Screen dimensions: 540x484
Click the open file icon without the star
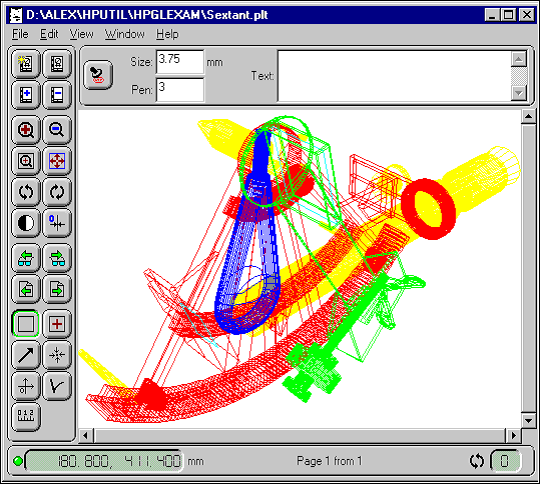click(57, 64)
